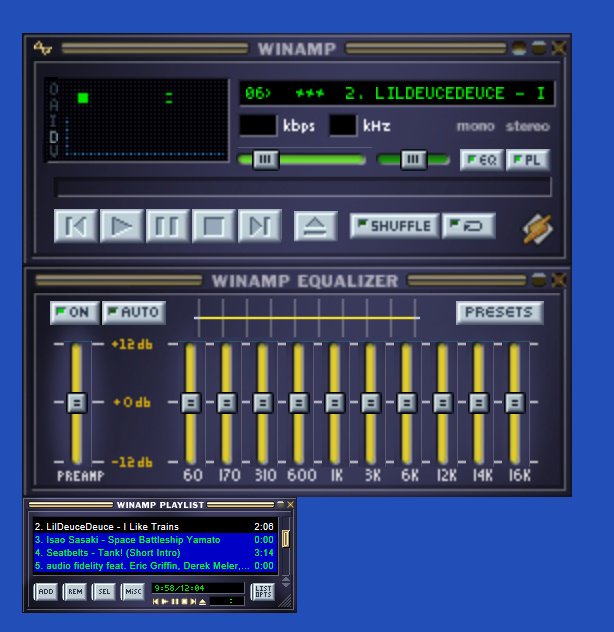The image size is (614, 632).
Task: Open the PRESETS menu in the equalizer
Action: [x=500, y=312]
